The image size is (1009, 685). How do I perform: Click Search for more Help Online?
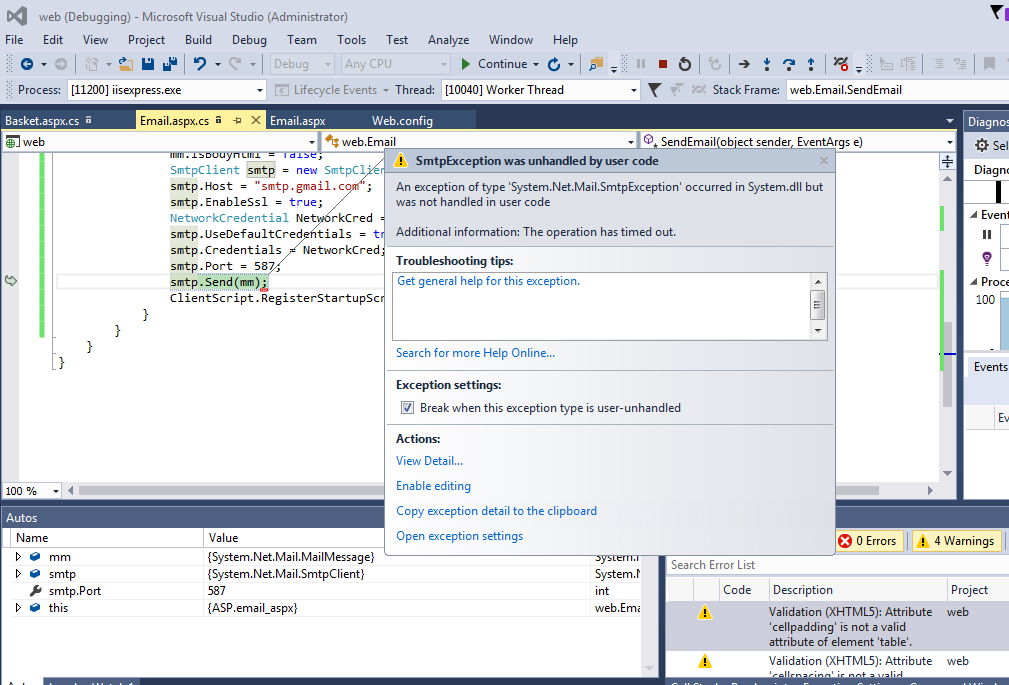[476, 353]
